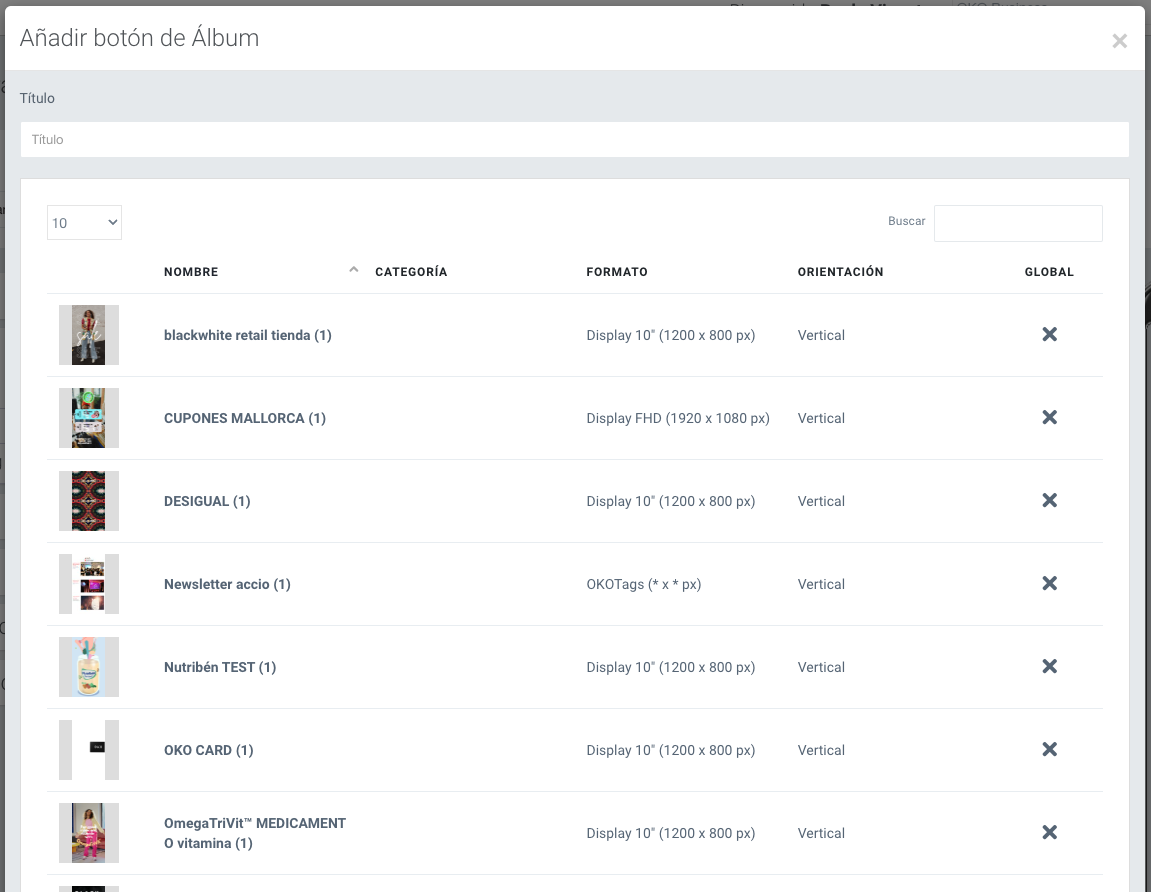Click Vertical orientation in Nutribén TEST row
The image size is (1151, 892).
pyautogui.click(x=821, y=667)
